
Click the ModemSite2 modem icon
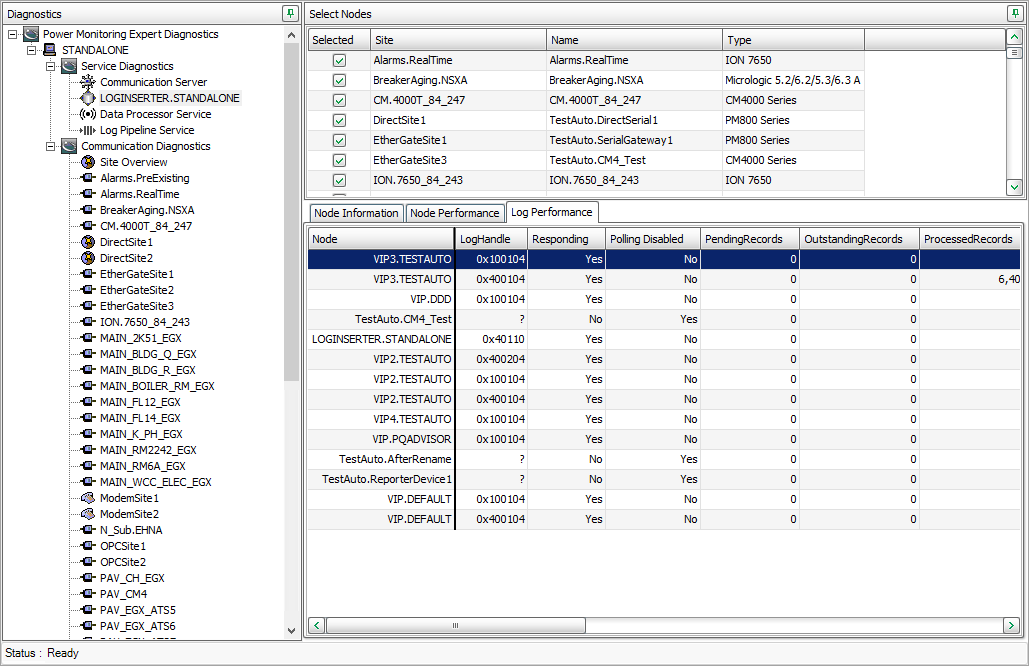88,514
